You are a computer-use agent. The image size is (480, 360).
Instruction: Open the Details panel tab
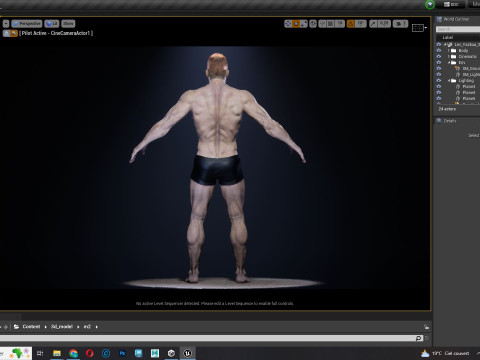pyautogui.click(x=447, y=121)
